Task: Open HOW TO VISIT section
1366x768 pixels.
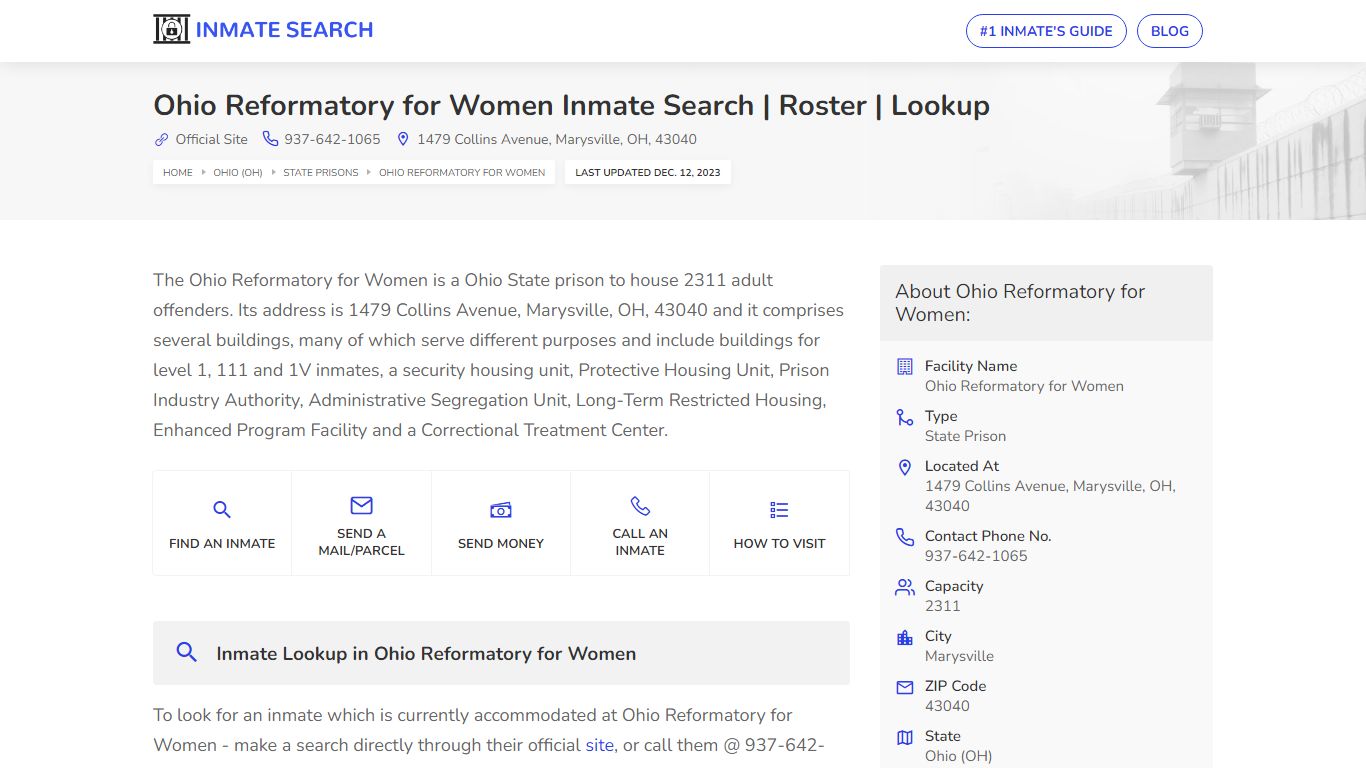Action: (779, 543)
